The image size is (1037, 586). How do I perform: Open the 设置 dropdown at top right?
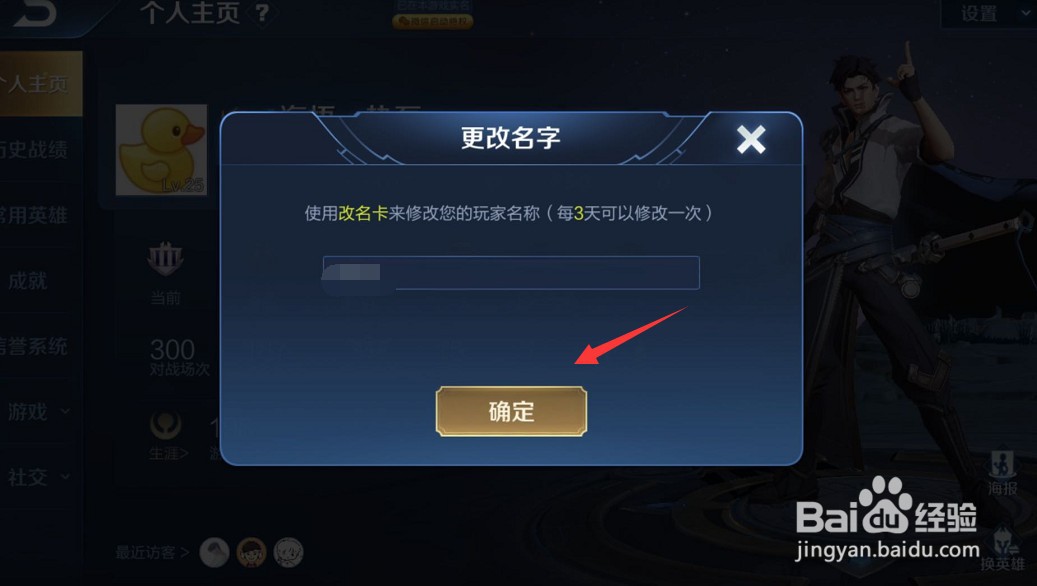tap(989, 13)
